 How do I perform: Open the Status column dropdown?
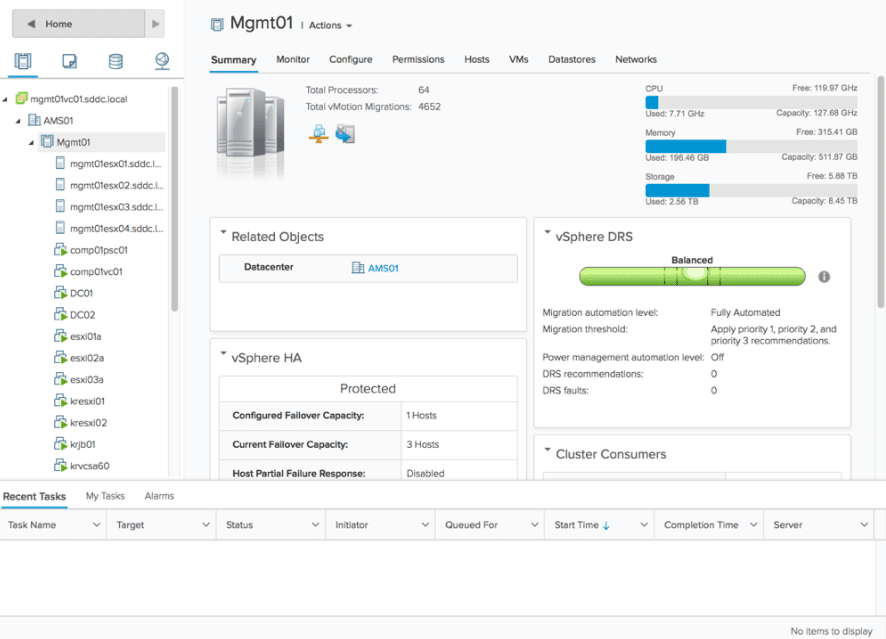(315, 525)
